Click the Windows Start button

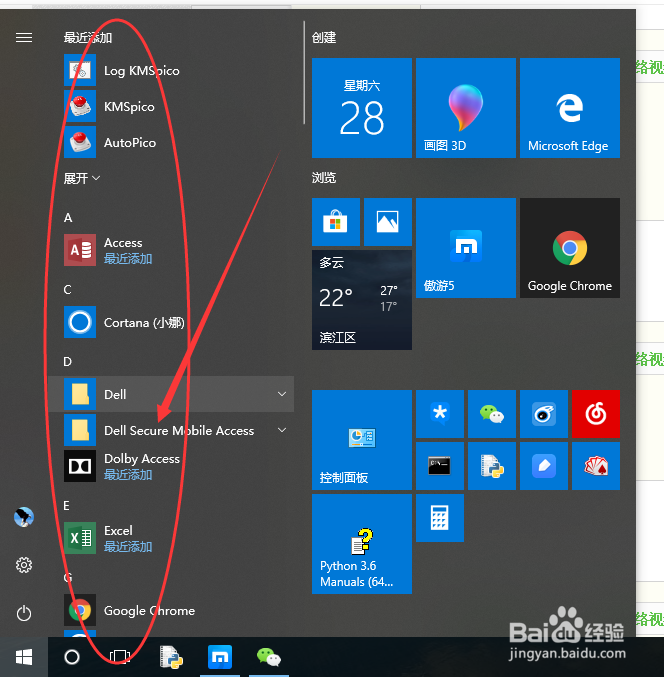24,657
